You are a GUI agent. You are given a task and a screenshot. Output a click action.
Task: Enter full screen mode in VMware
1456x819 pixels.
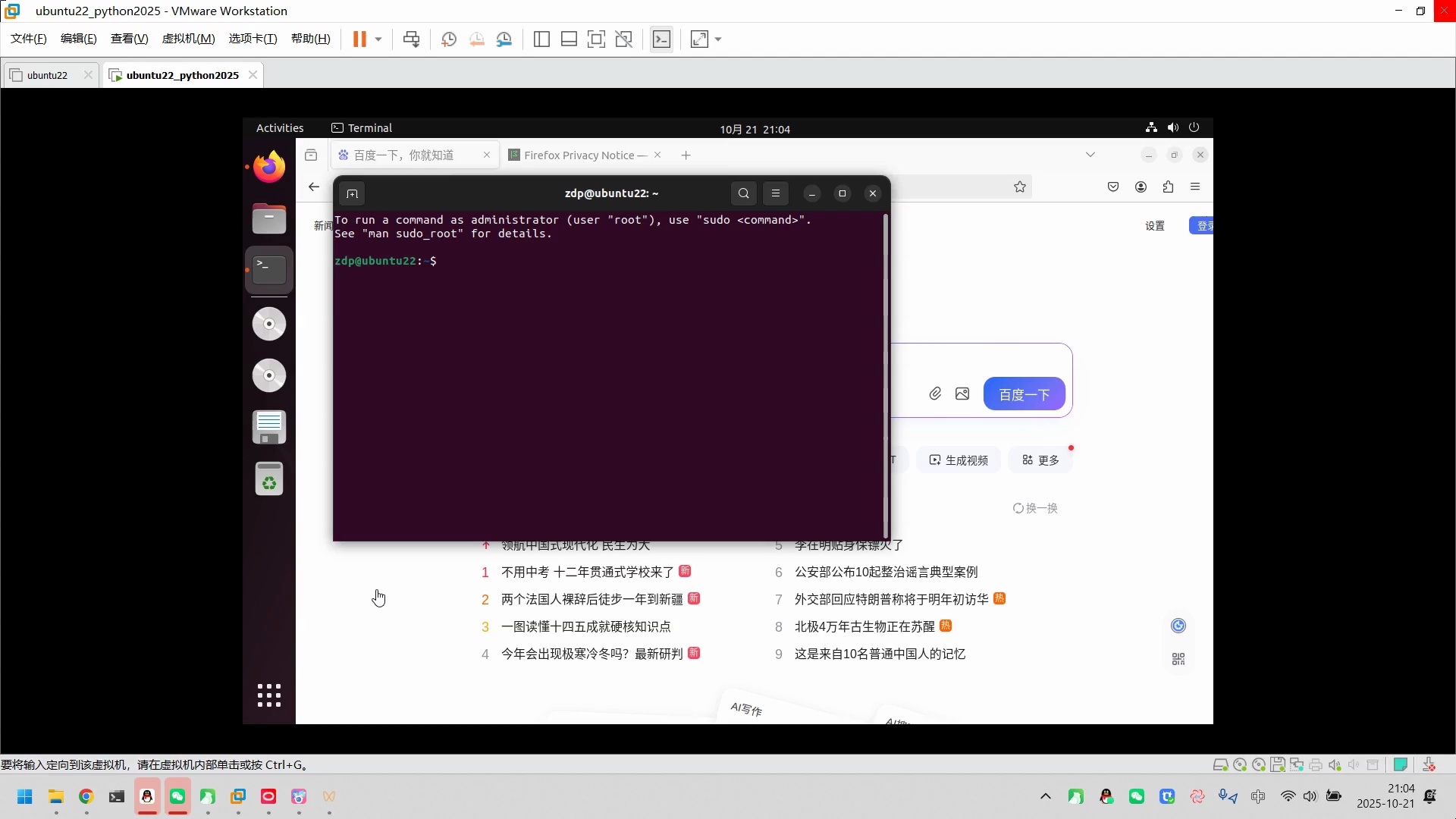pyautogui.click(x=597, y=39)
